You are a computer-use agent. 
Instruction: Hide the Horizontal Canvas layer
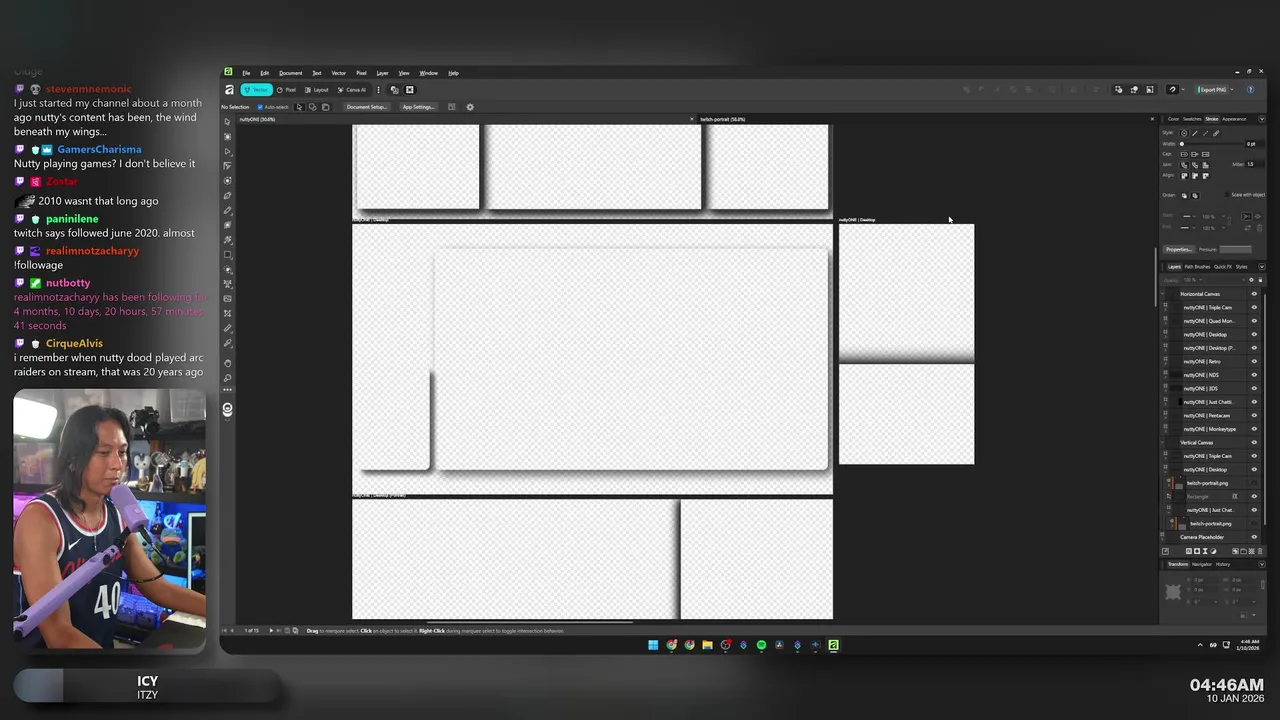pyautogui.click(x=1254, y=294)
